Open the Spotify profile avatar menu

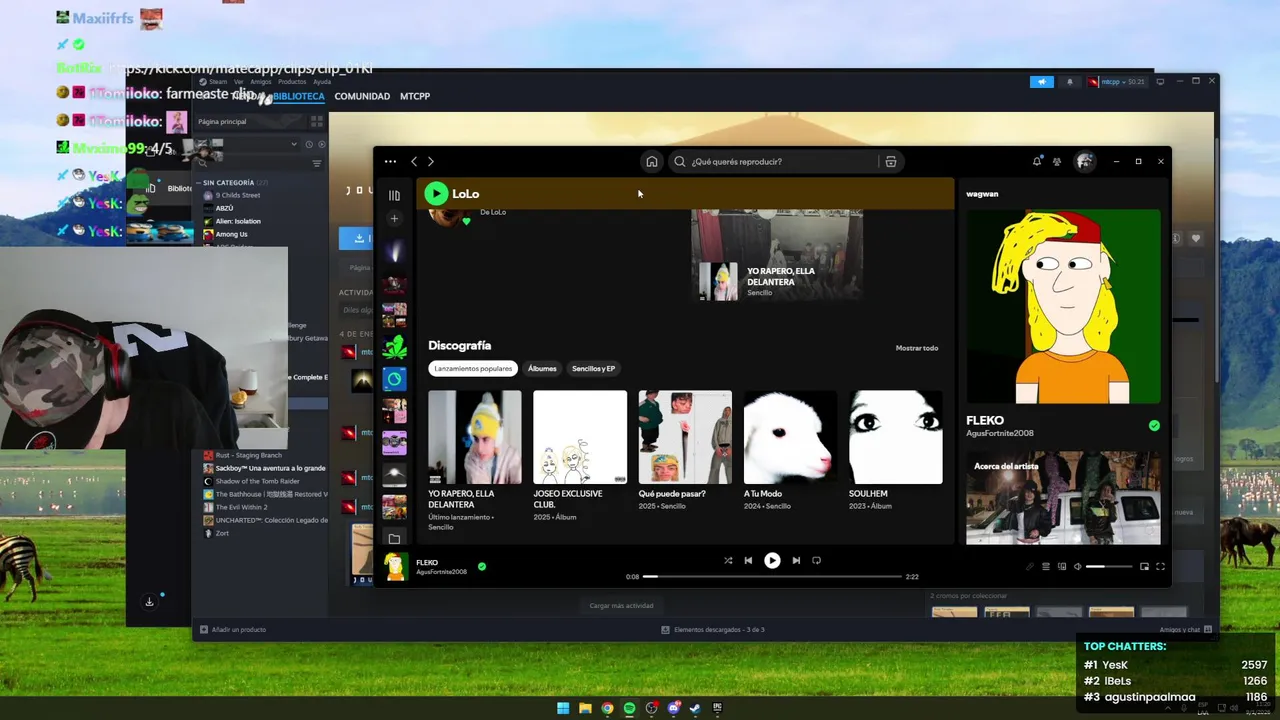click(x=1084, y=161)
